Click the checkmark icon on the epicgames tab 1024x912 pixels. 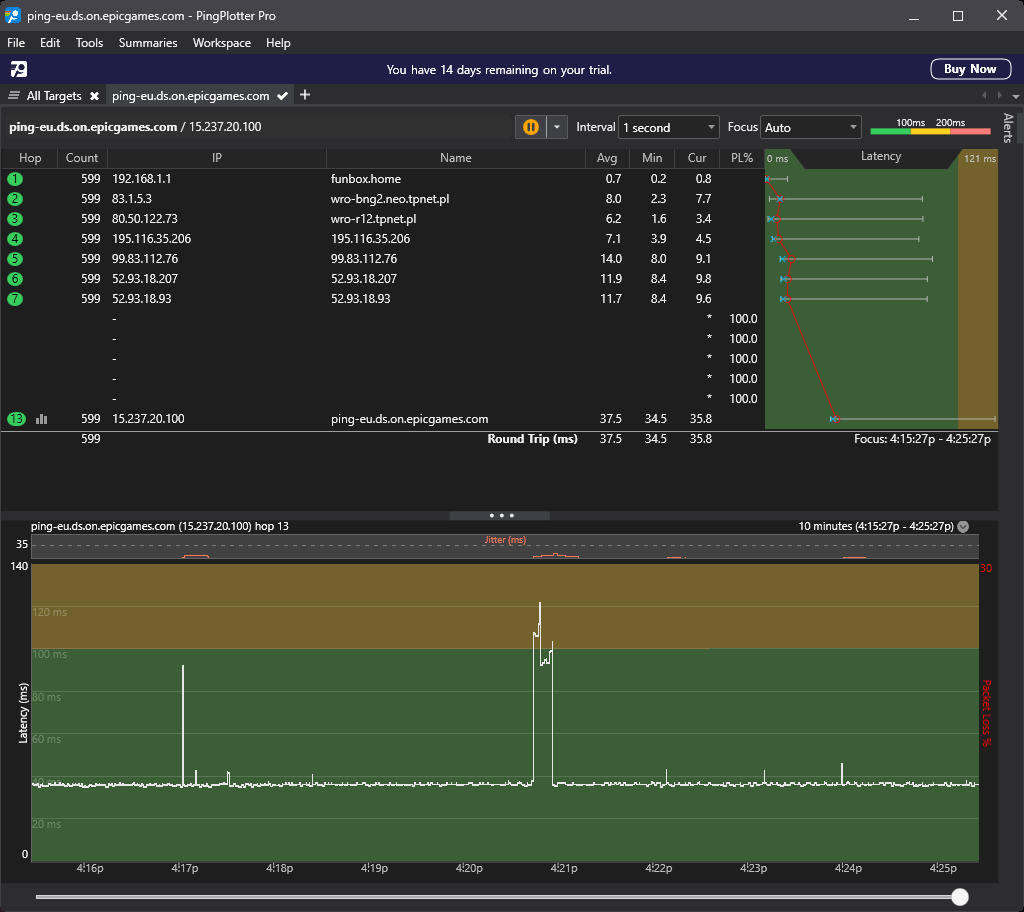click(282, 96)
